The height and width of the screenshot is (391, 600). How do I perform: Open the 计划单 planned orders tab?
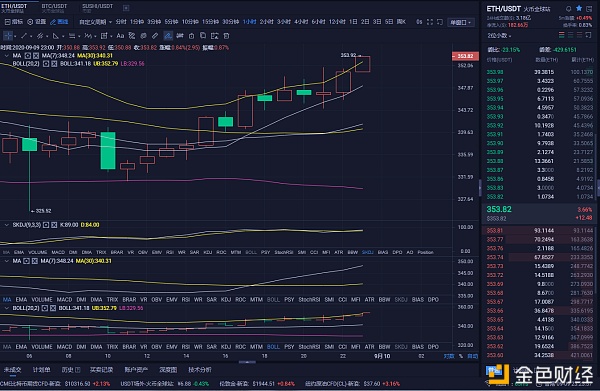pos(41,370)
